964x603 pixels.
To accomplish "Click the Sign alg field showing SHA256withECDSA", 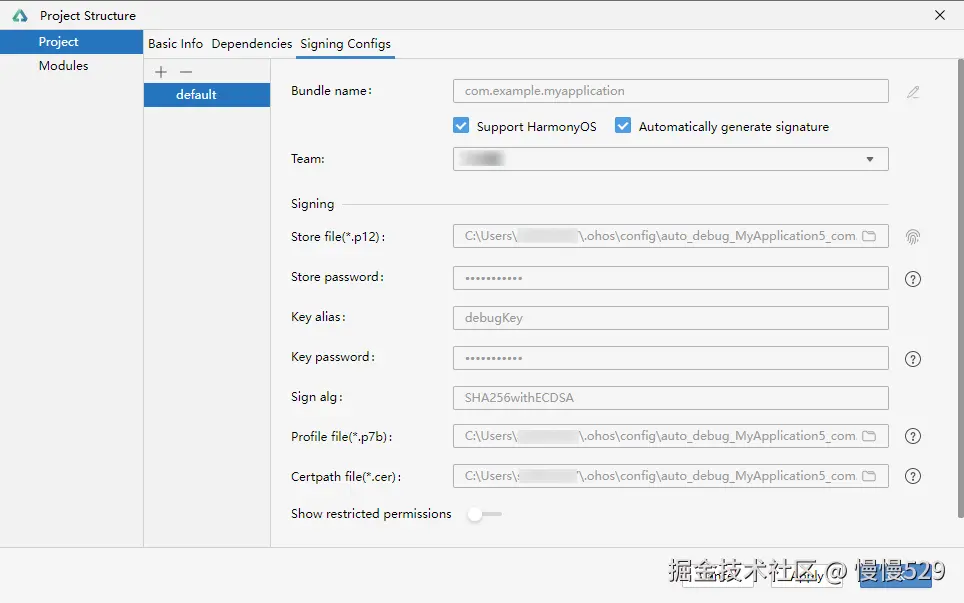I will (671, 398).
